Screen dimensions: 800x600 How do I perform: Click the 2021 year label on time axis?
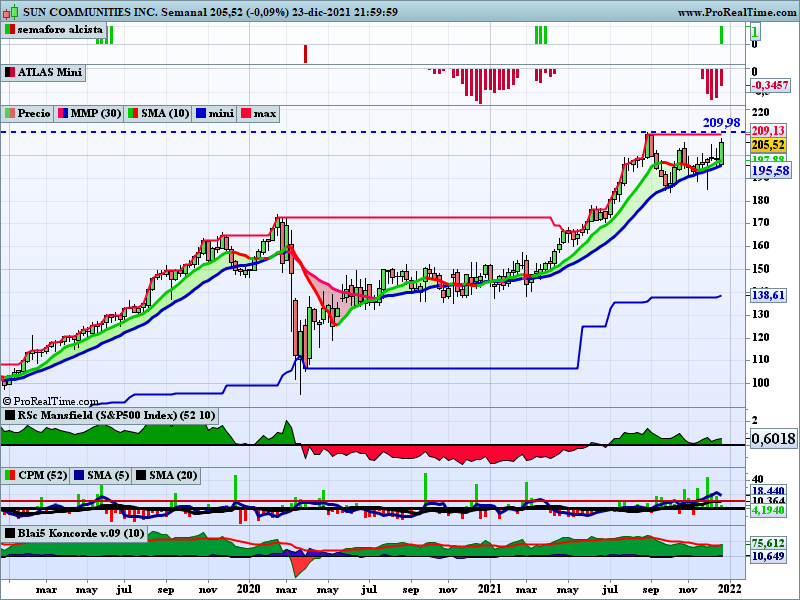(490, 589)
